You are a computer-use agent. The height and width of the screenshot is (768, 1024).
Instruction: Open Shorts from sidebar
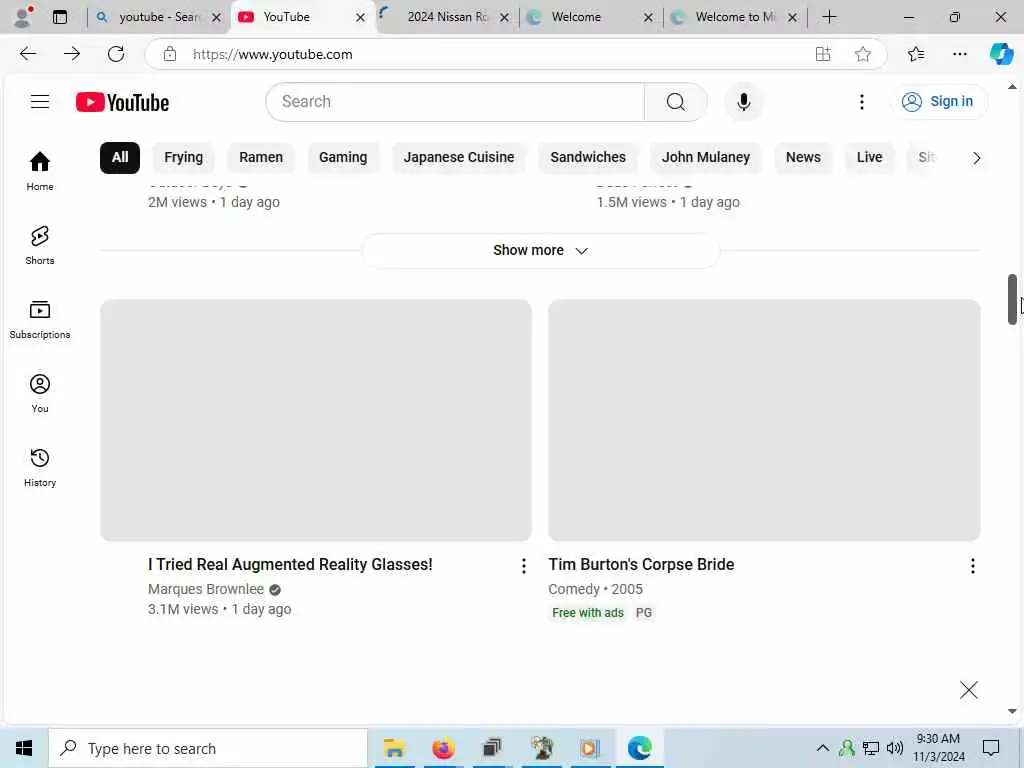coord(40,246)
